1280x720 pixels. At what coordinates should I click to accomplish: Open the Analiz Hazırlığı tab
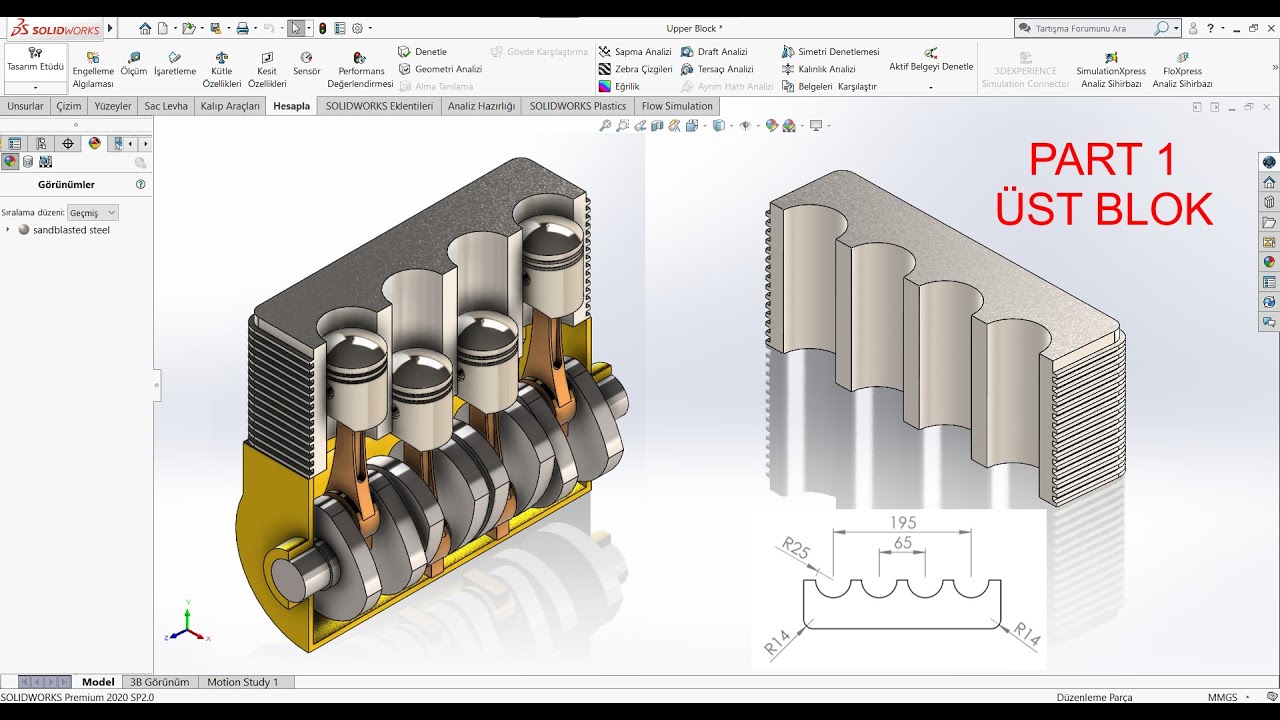(481, 106)
